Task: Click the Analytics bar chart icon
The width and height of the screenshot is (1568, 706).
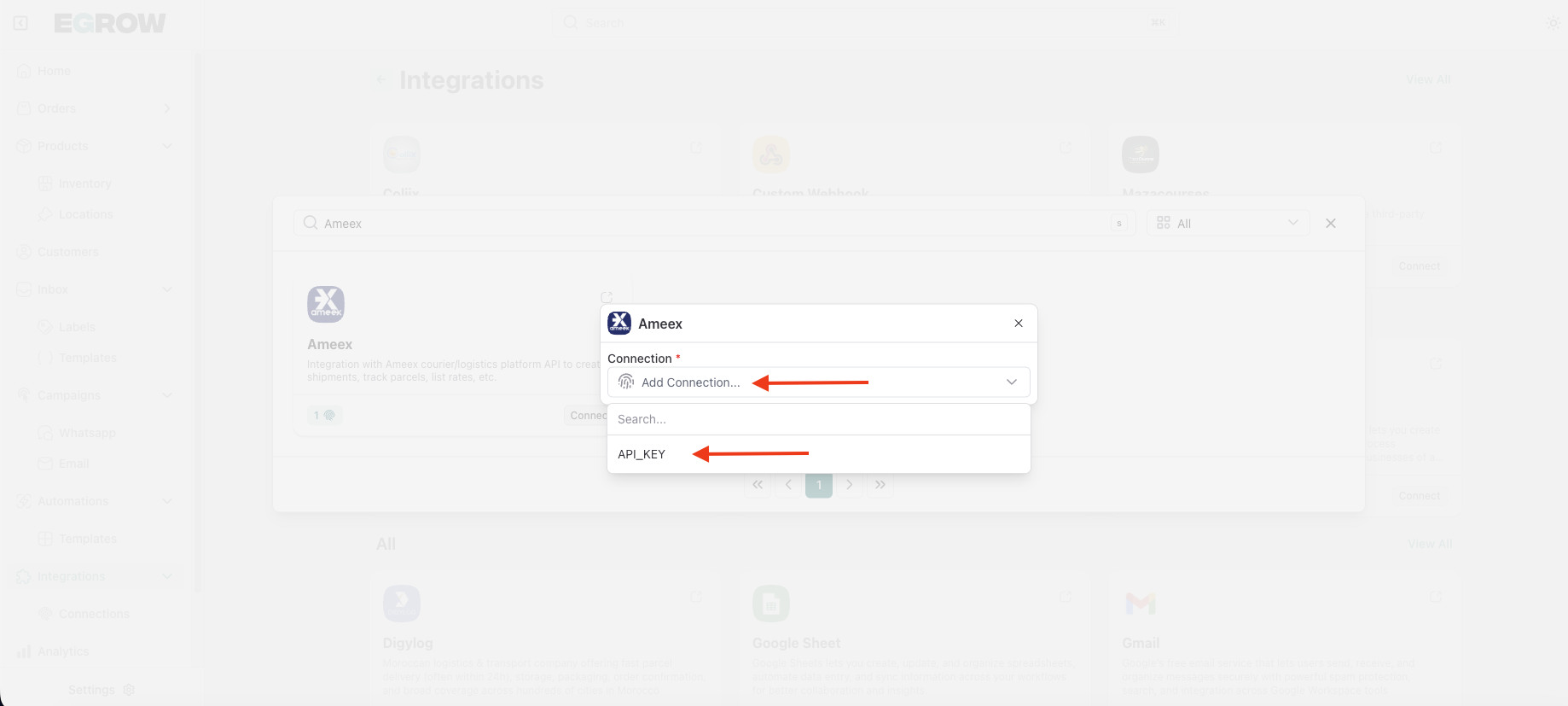Action: [24, 651]
